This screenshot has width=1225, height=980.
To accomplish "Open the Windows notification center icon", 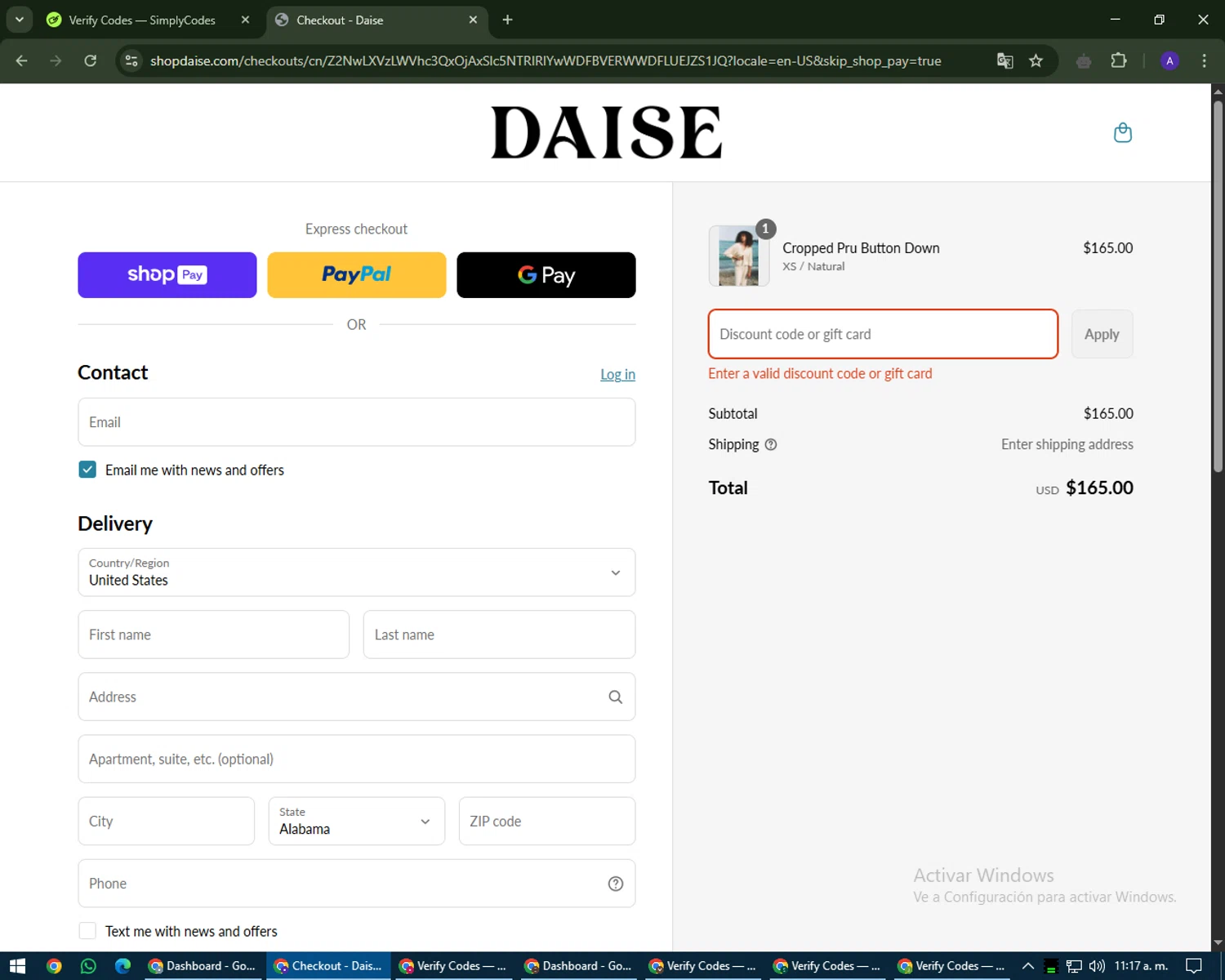I will tap(1194, 966).
